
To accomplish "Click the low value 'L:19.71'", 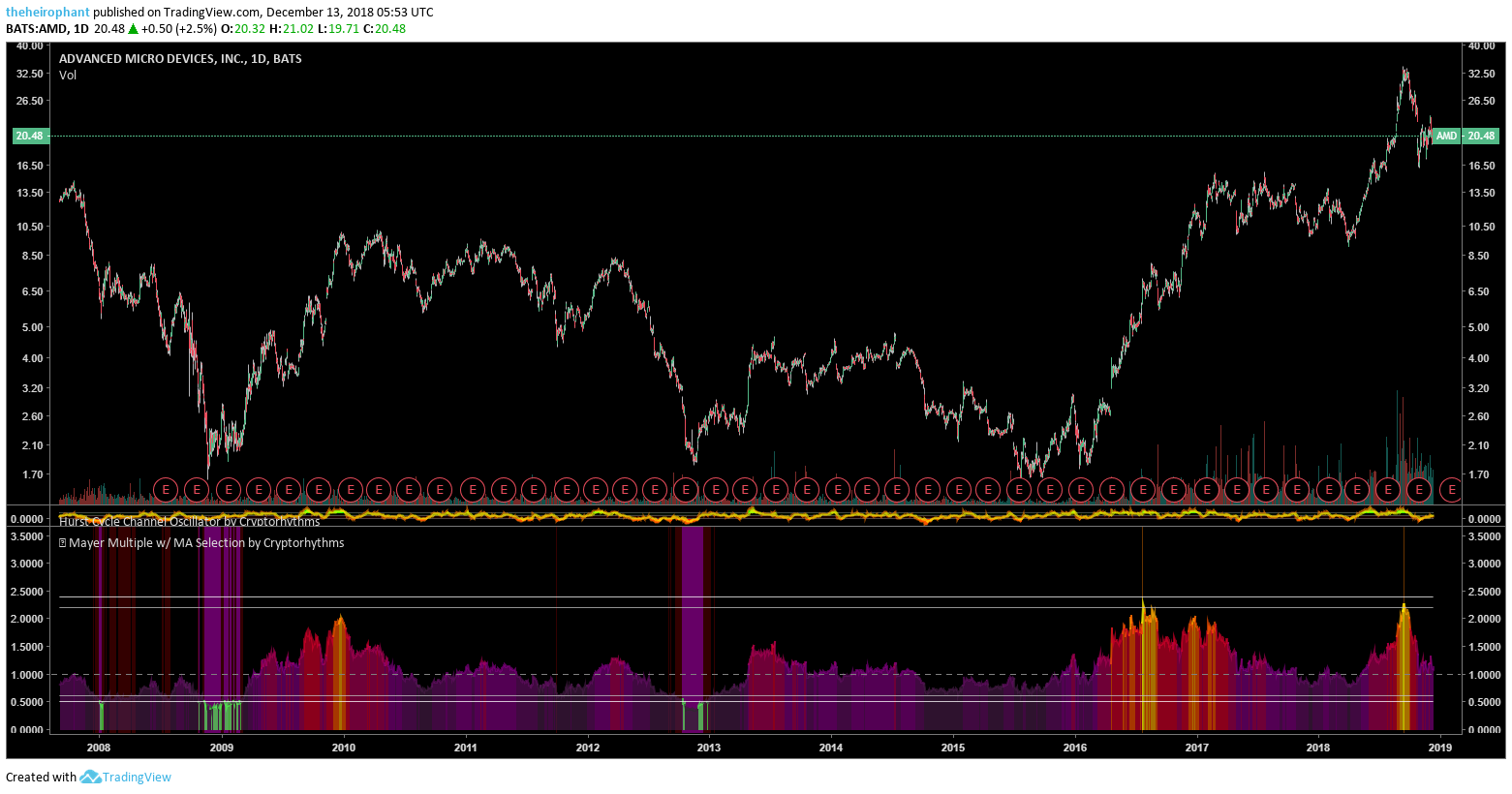I will point(339,29).
